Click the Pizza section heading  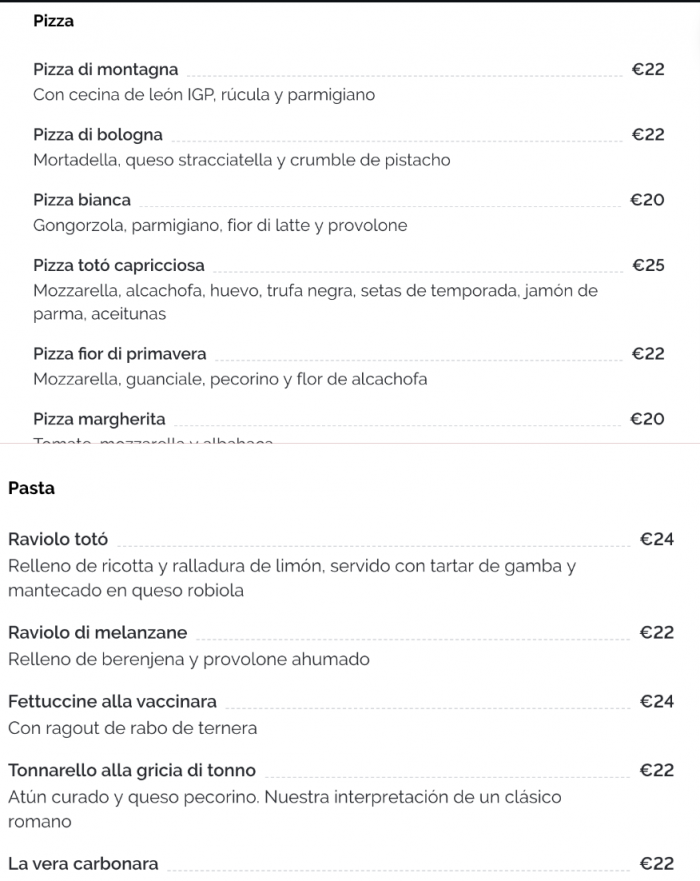(x=53, y=21)
